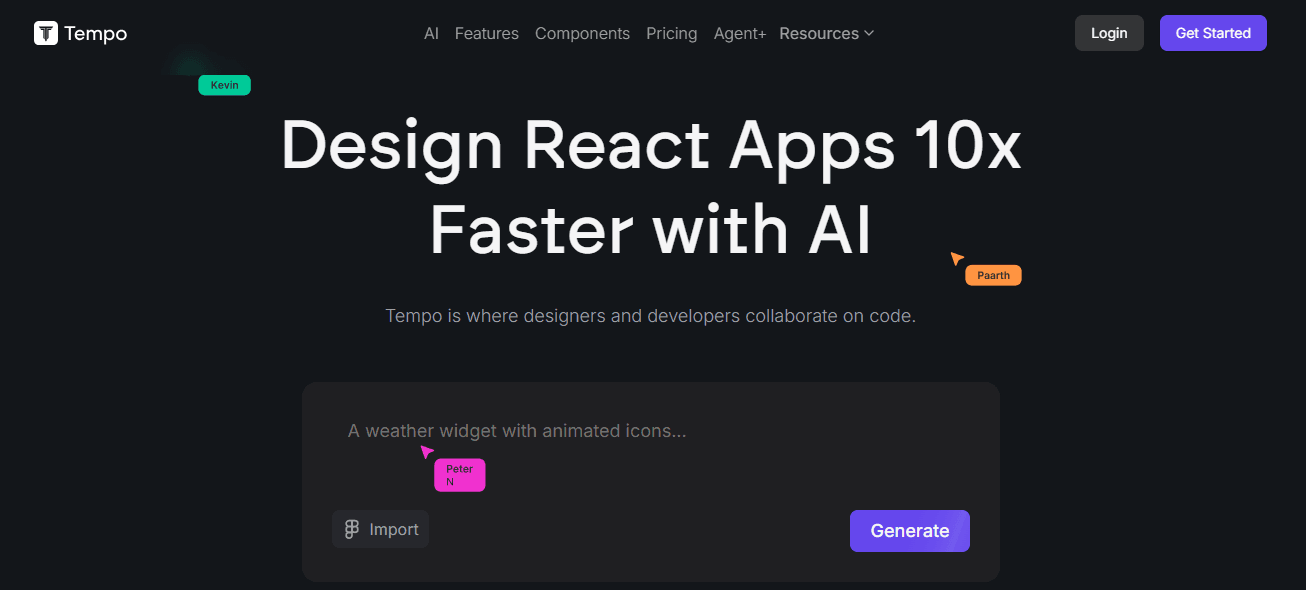The height and width of the screenshot is (590, 1306).
Task: Click Paarth's orange collaborator label
Action: pyautogui.click(x=992, y=274)
